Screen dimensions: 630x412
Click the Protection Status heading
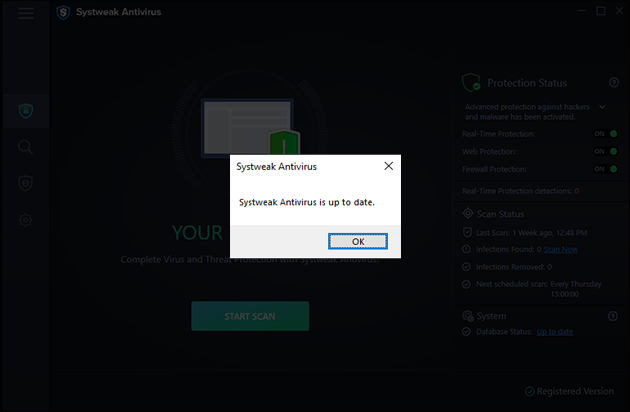(527, 83)
